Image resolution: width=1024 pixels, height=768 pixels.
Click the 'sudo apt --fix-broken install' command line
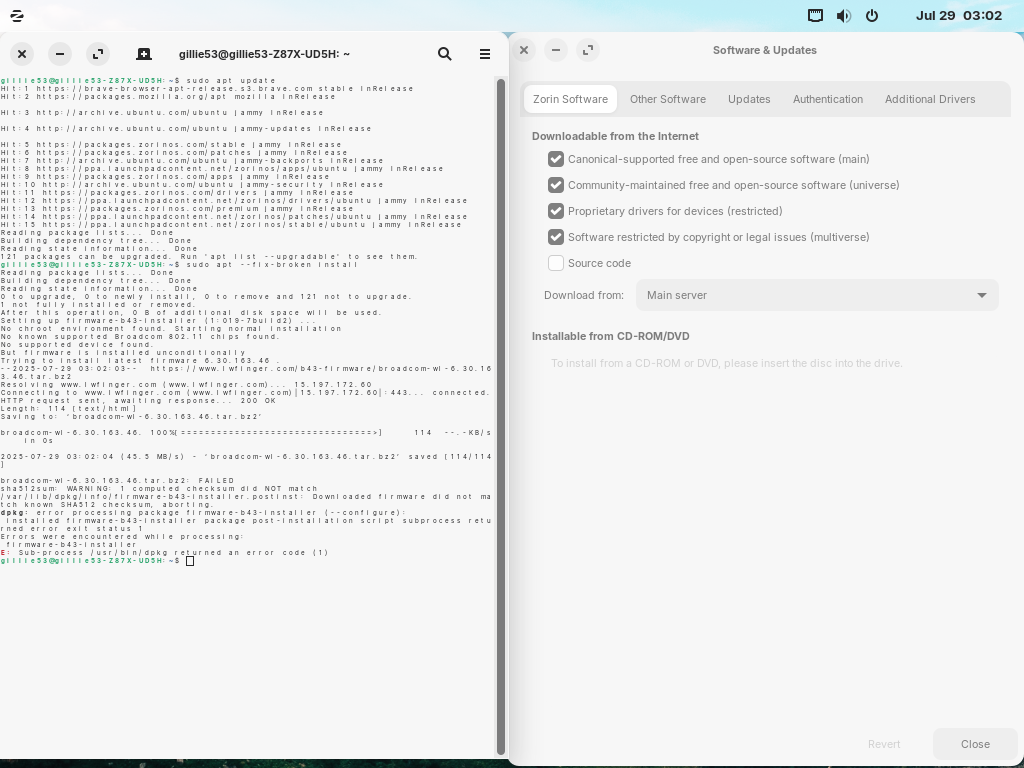click(272, 264)
